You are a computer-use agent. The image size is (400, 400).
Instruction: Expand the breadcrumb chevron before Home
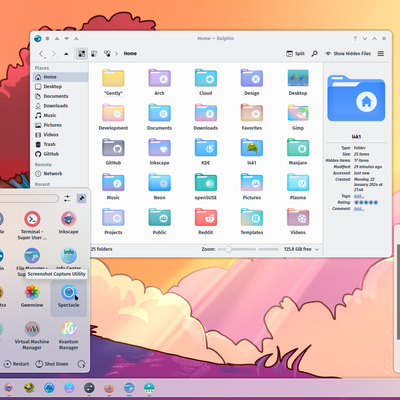(x=117, y=53)
